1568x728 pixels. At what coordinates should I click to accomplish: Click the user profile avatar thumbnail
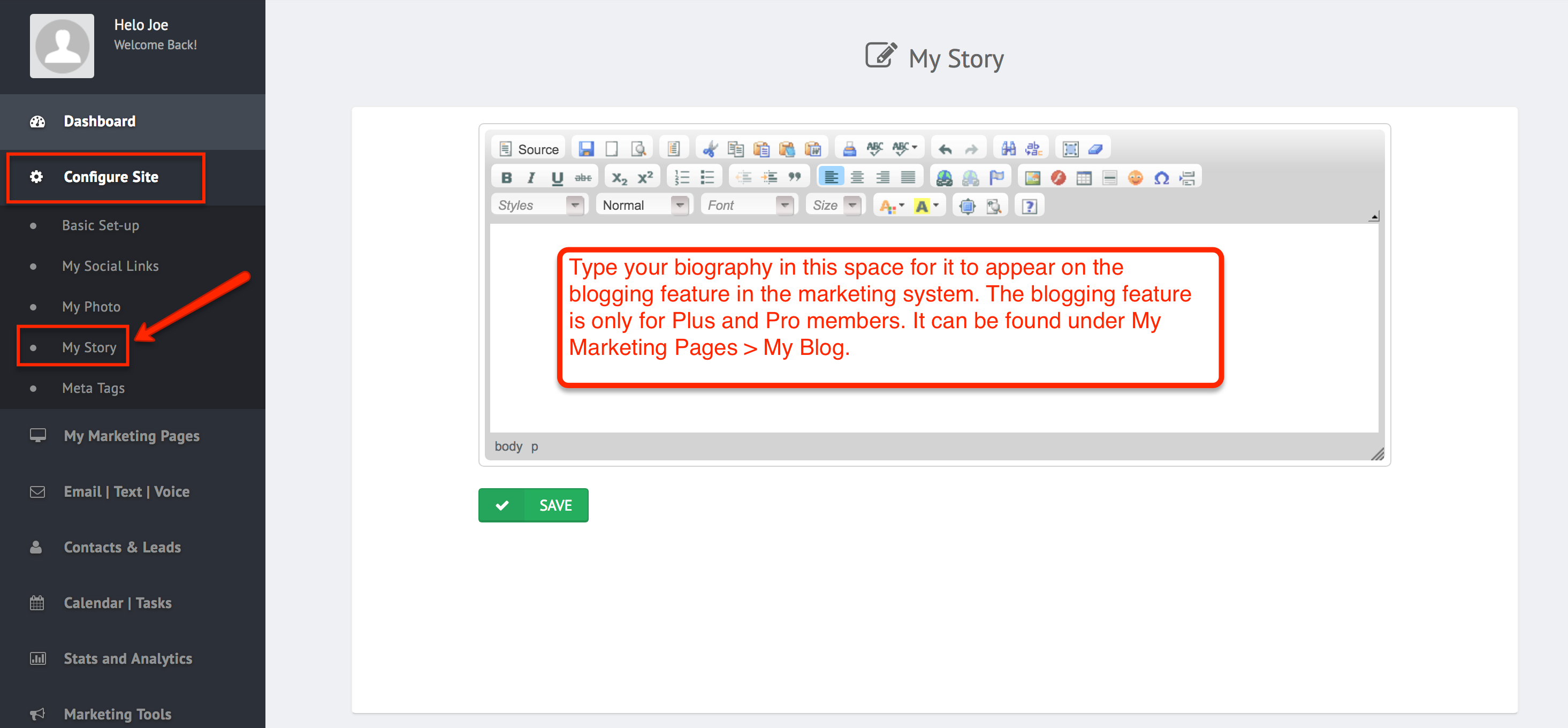(x=62, y=45)
